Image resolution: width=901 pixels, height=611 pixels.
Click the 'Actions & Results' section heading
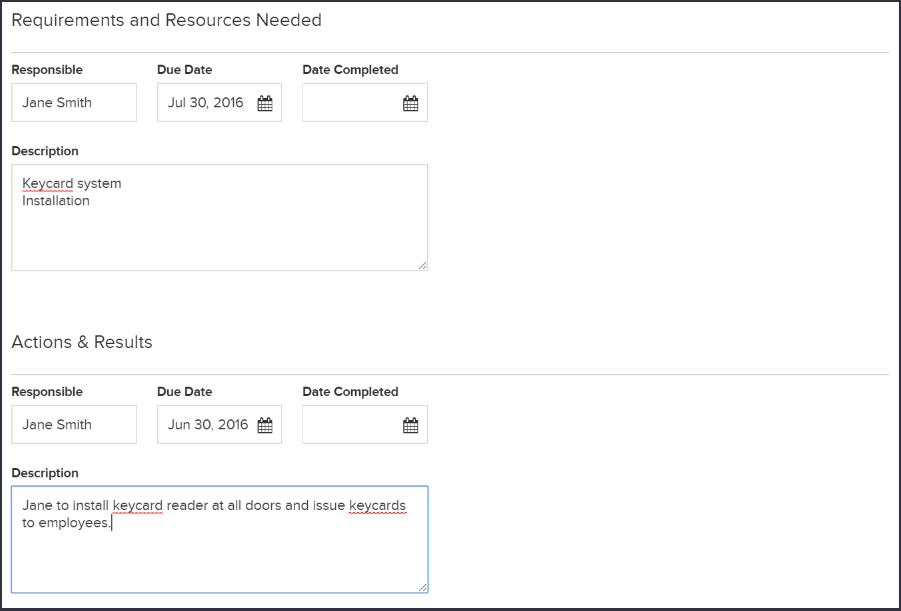[x=82, y=342]
